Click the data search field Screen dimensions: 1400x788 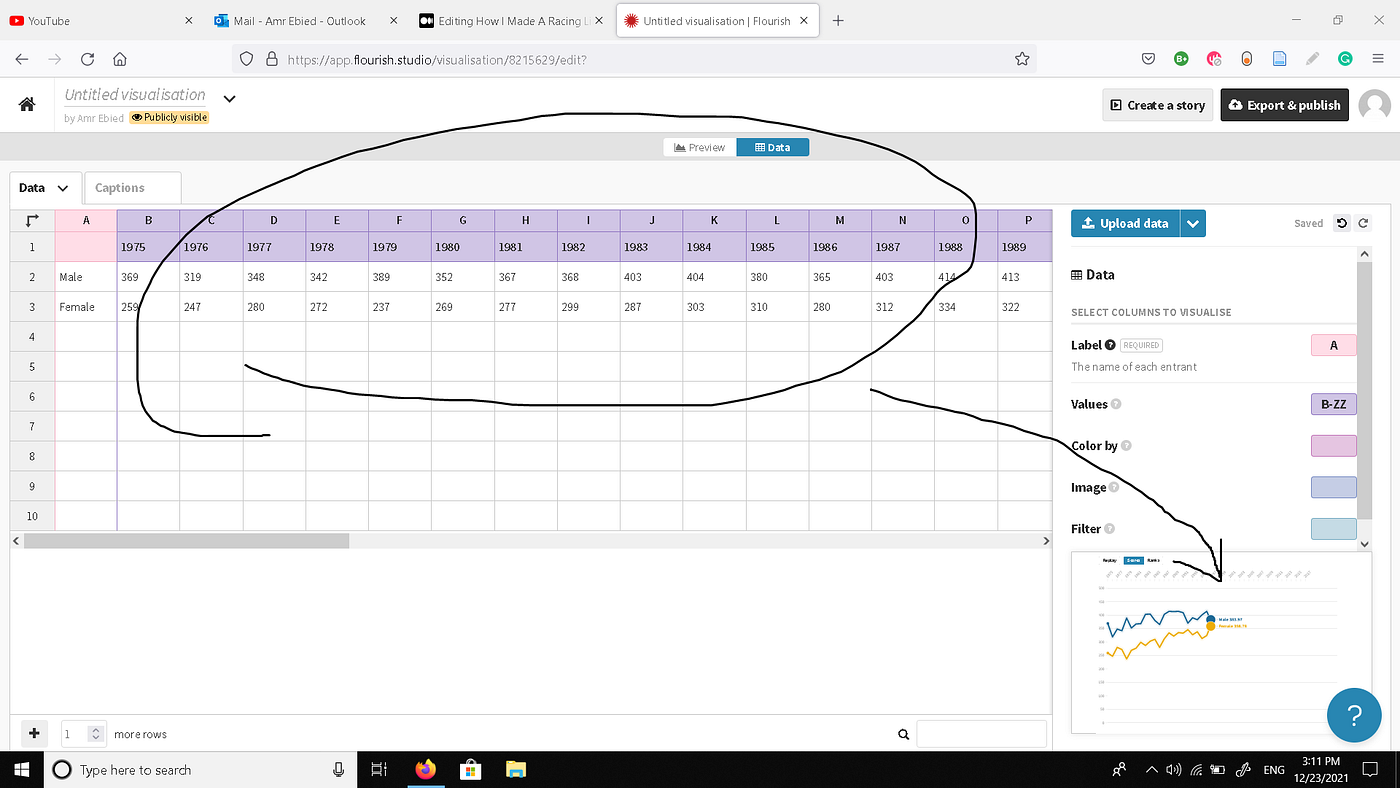coord(981,734)
